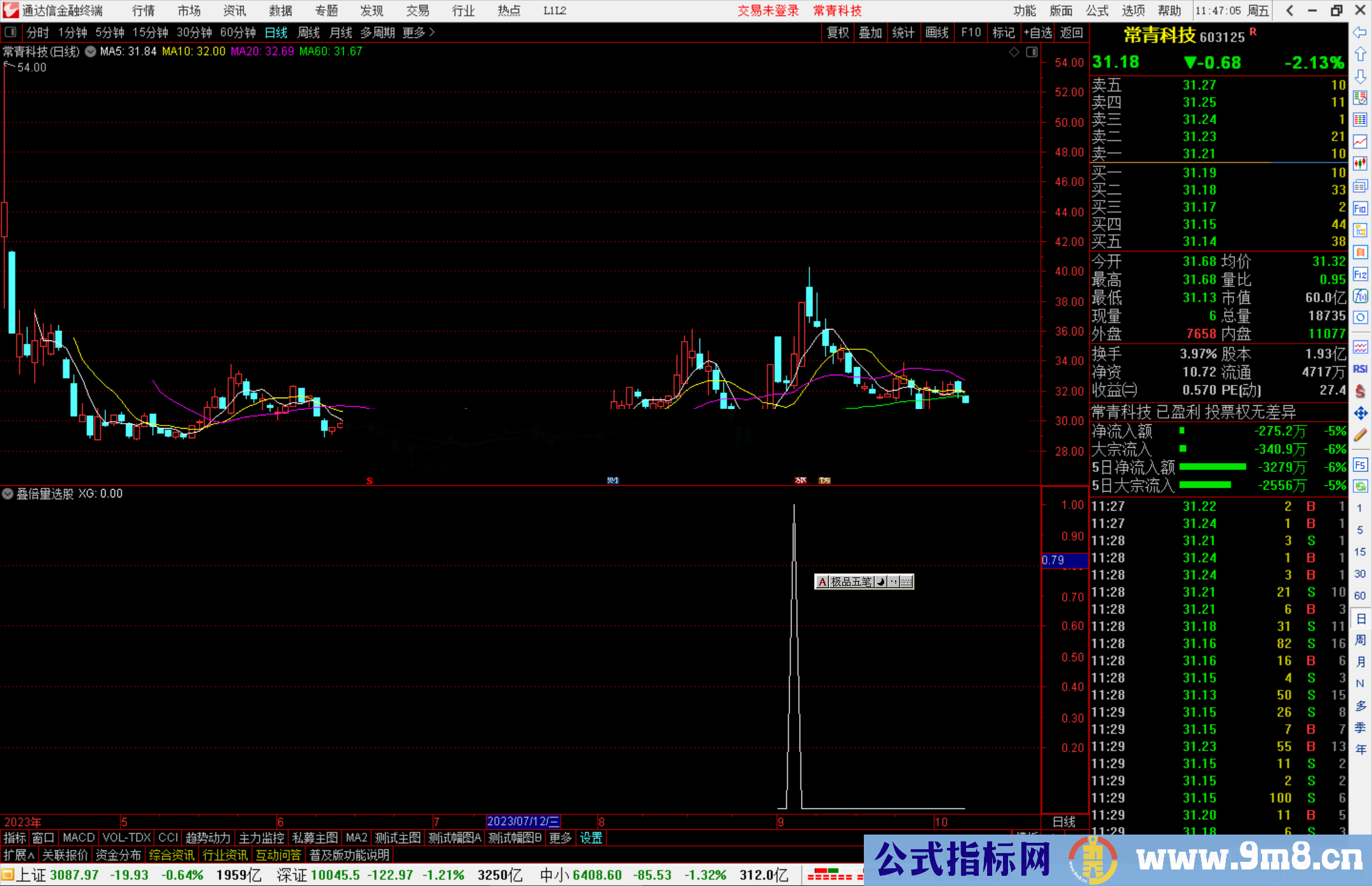Click the line trend chart sidebar icon
The image size is (1372, 886).
[x=1360, y=142]
